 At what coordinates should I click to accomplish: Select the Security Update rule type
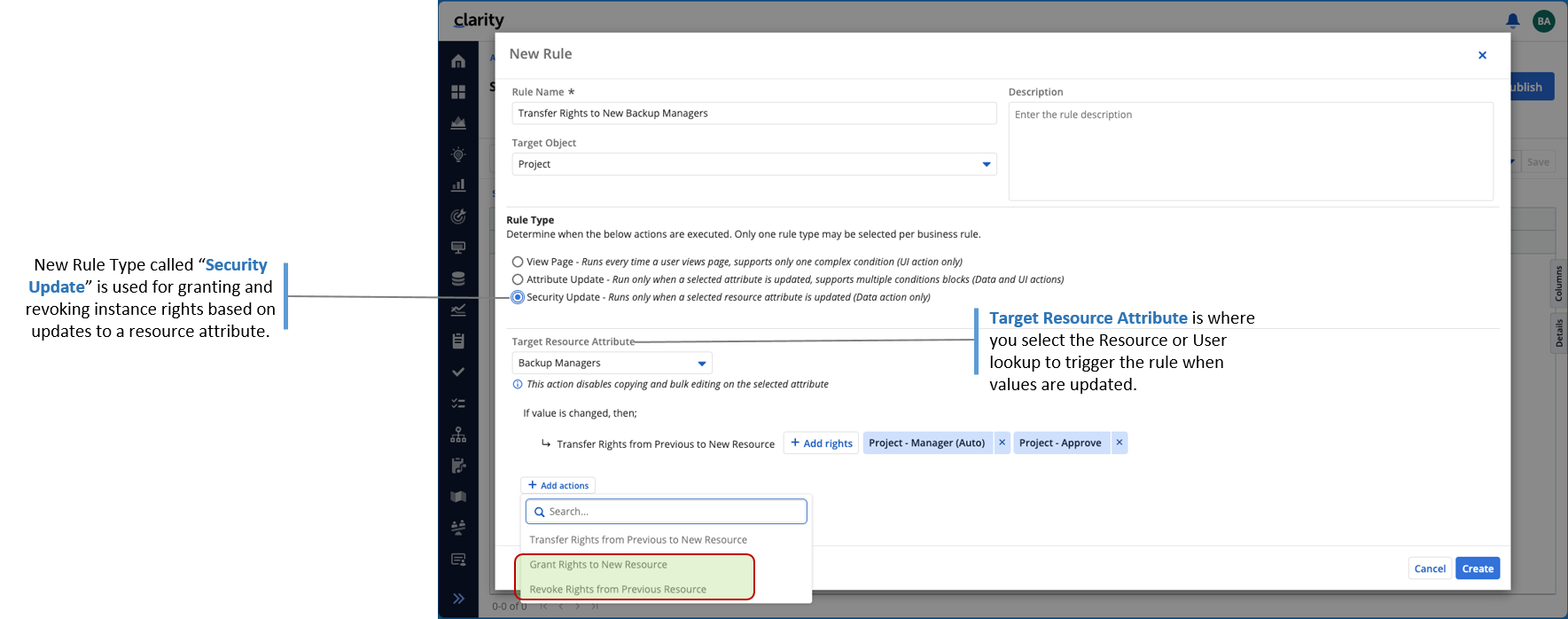[518, 297]
